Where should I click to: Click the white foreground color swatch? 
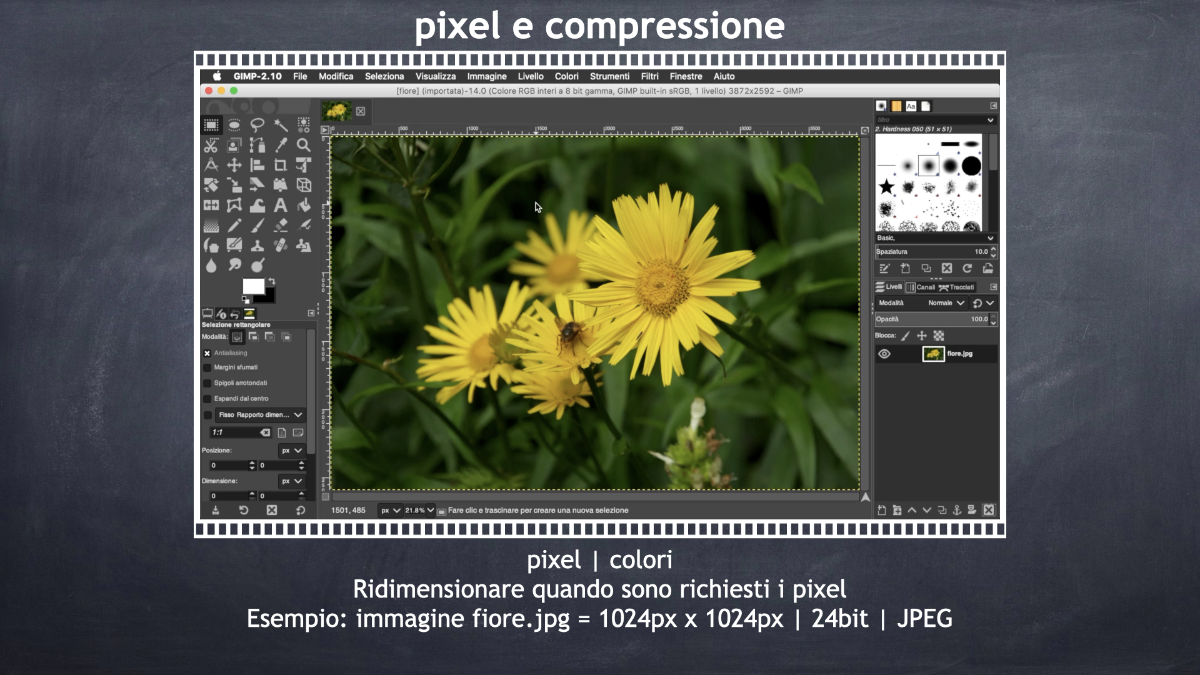click(253, 287)
